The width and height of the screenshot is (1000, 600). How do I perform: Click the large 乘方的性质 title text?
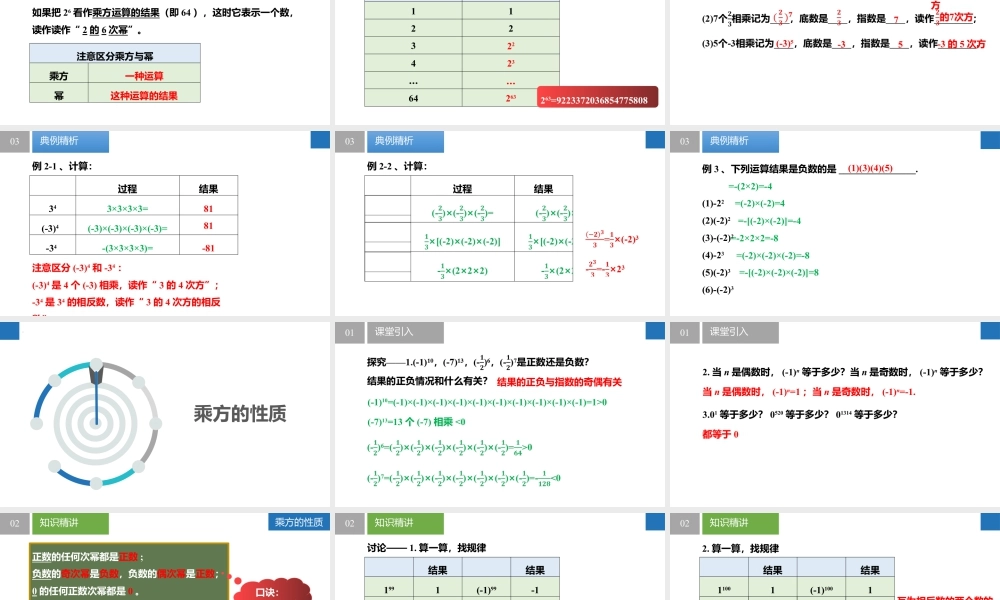240,414
